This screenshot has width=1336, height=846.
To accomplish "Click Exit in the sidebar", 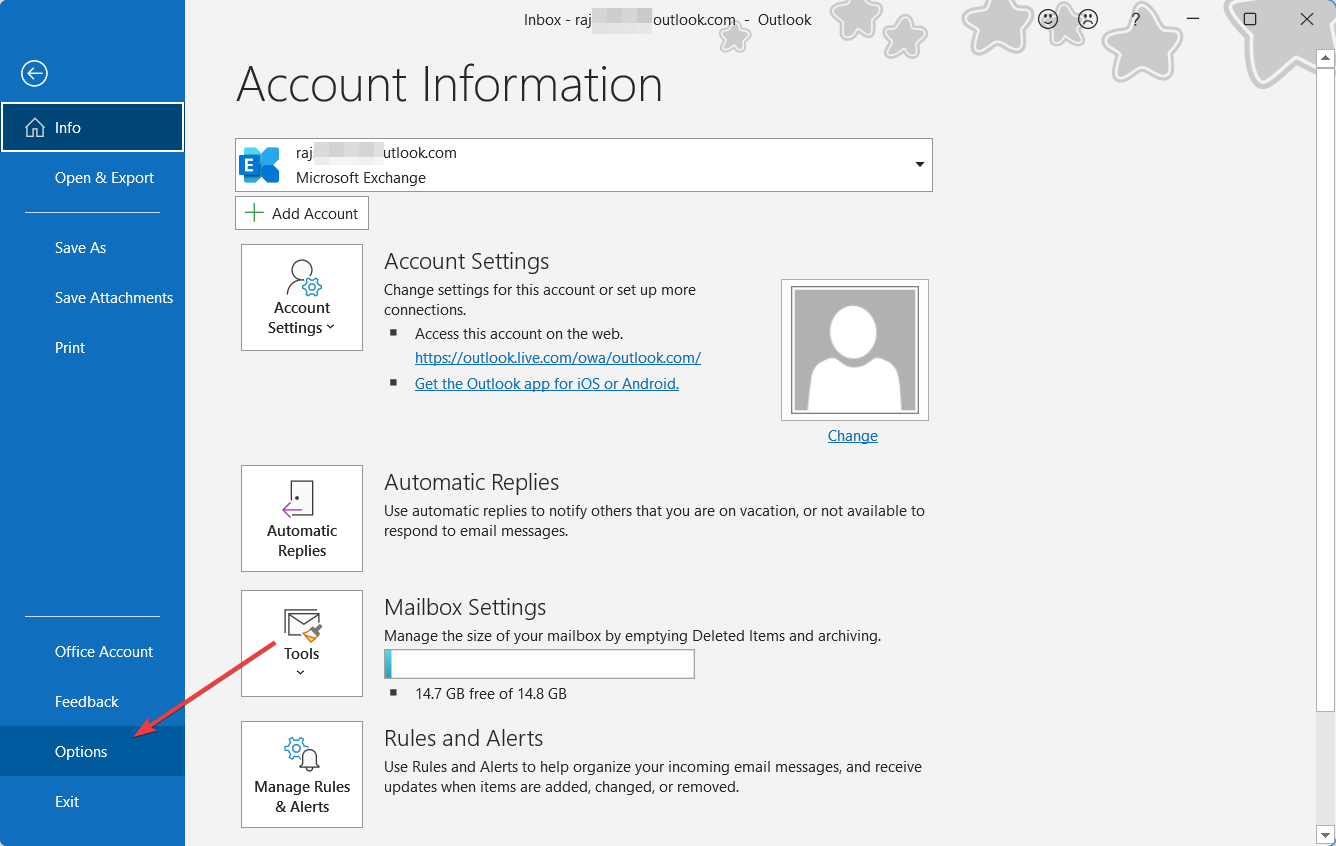I will [92, 802].
